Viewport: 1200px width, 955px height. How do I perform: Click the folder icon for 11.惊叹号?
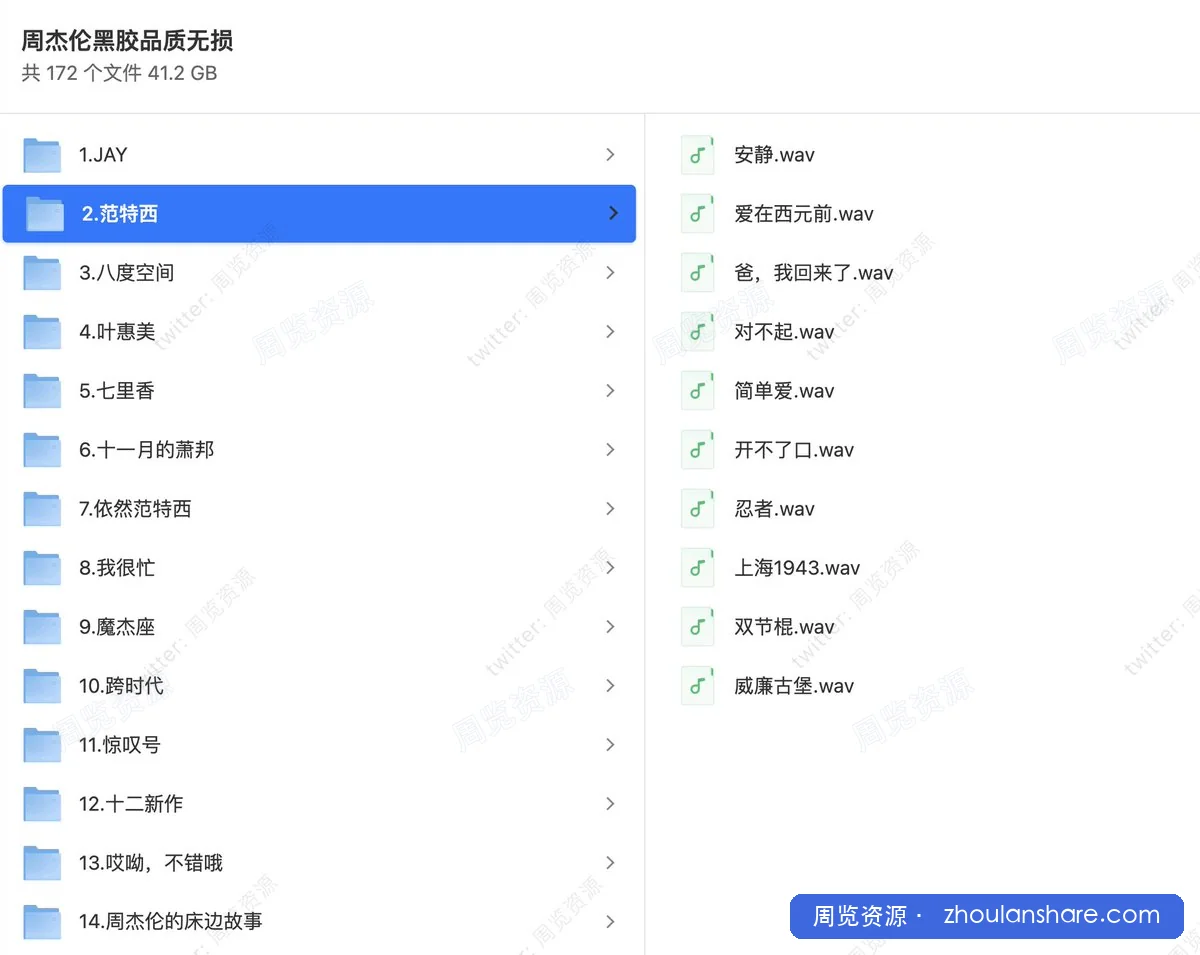pos(42,745)
